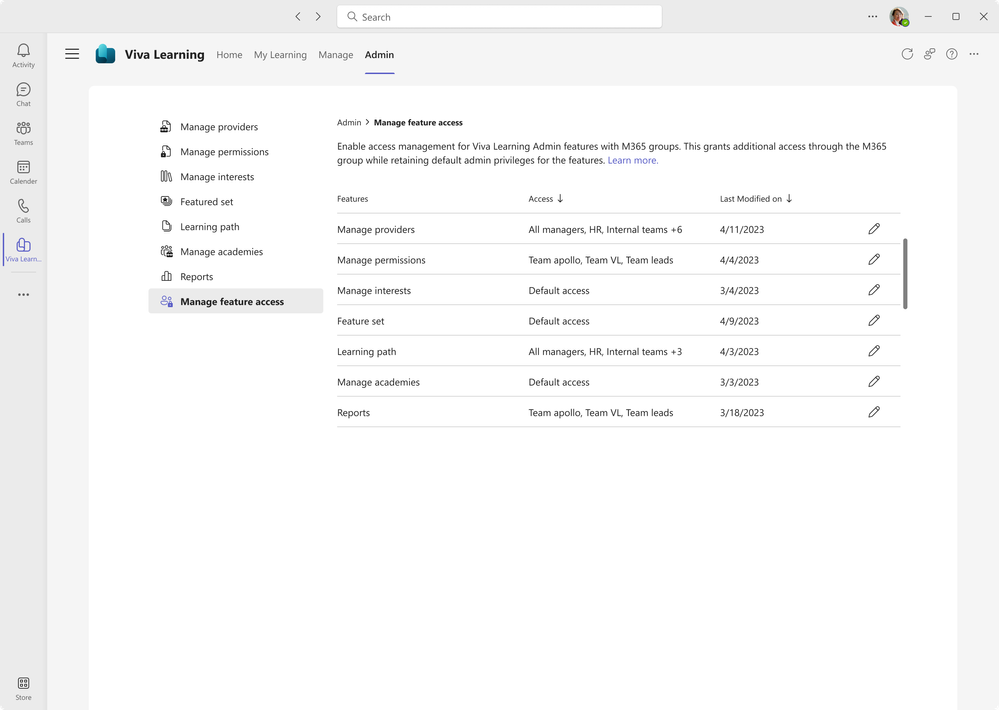Screen dimensions: 999x710
Task: Click the Viva Learning logo
Action: pyautogui.click(x=105, y=54)
